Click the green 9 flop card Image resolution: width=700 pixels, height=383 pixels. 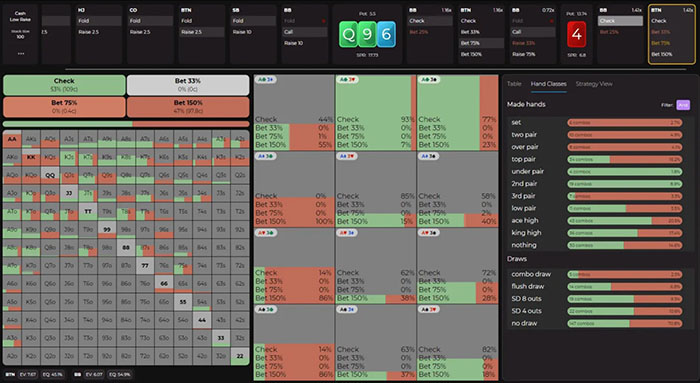pos(367,34)
